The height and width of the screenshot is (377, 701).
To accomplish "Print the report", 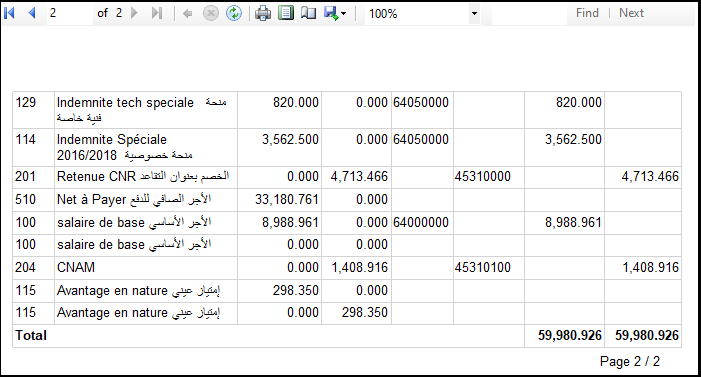I will coord(263,13).
